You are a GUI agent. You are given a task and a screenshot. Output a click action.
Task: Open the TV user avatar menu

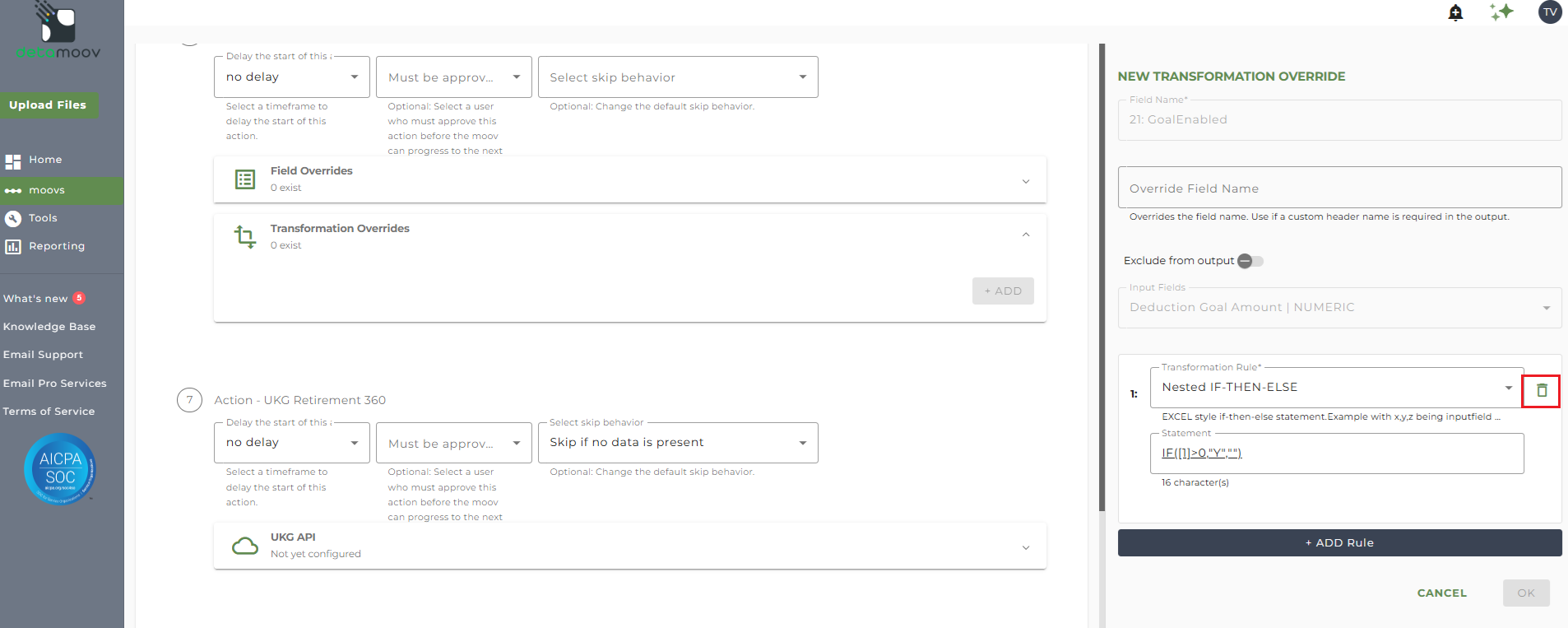[x=1550, y=12]
